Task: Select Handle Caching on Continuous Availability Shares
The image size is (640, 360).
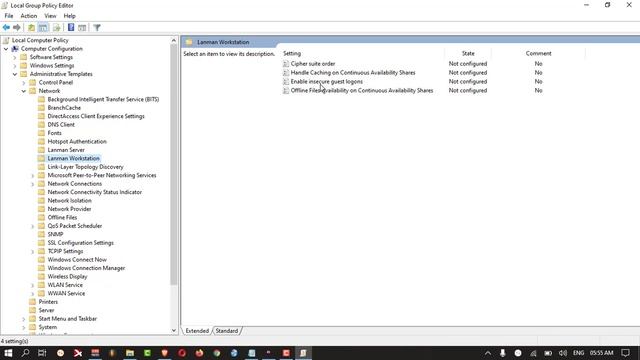Action: pos(353,73)
